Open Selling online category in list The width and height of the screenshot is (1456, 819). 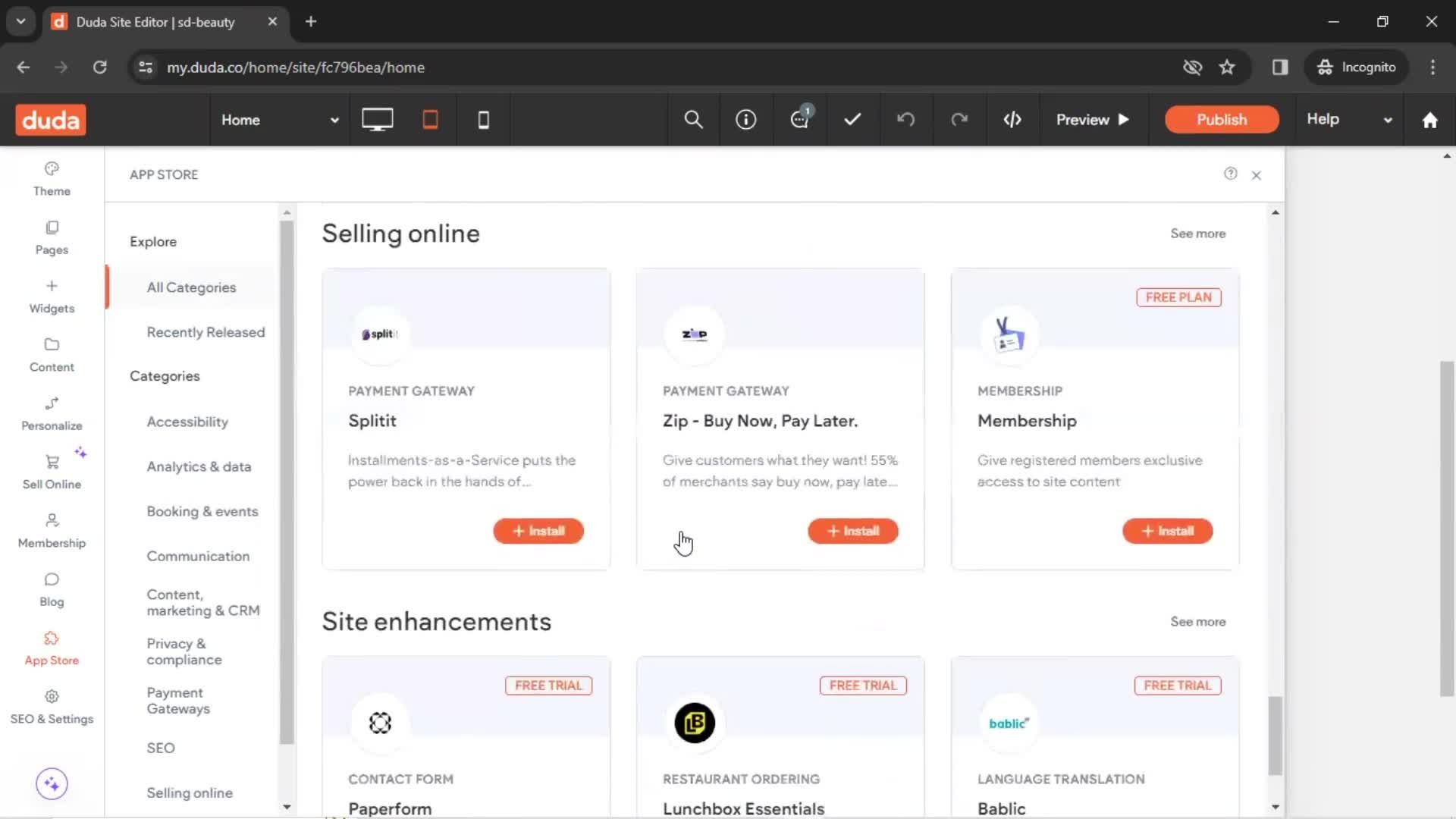[x=190, y=792]
